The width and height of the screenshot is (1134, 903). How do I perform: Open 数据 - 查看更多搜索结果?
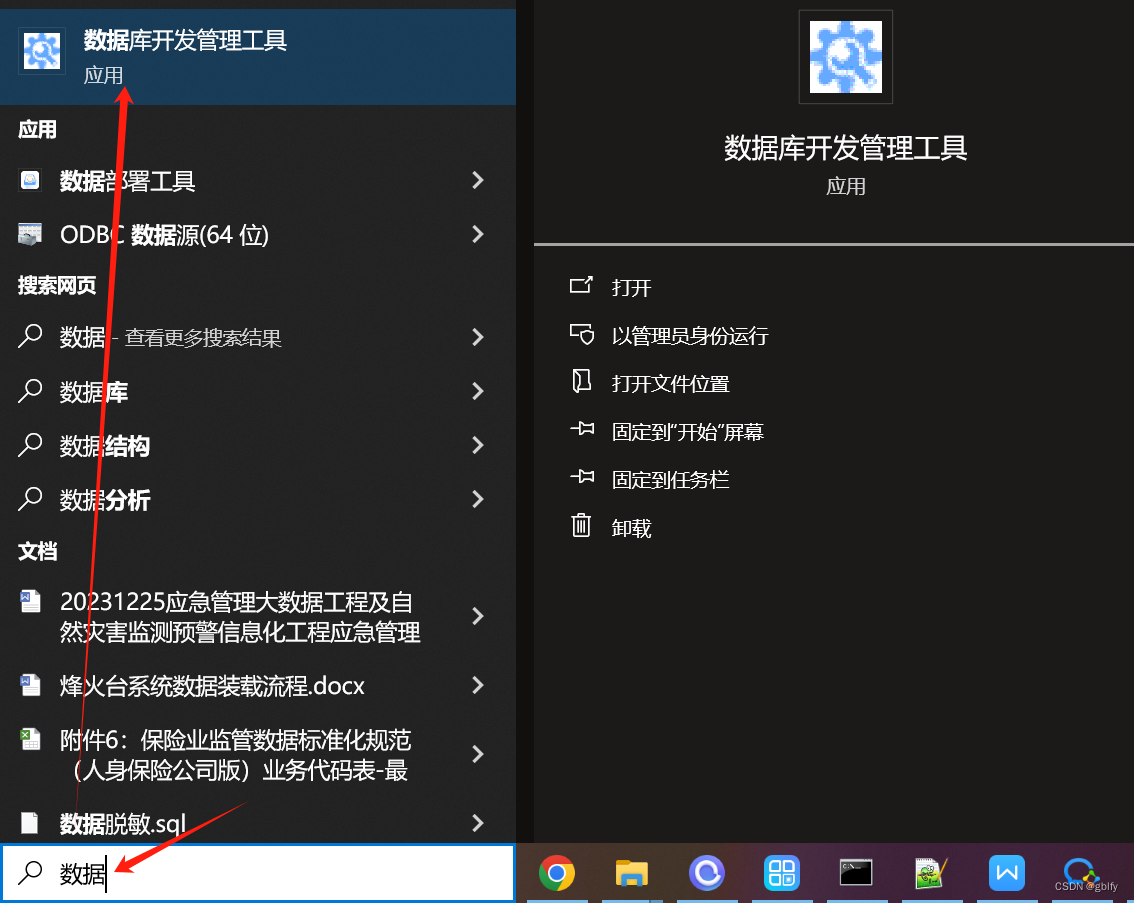[x=170, y=337]
